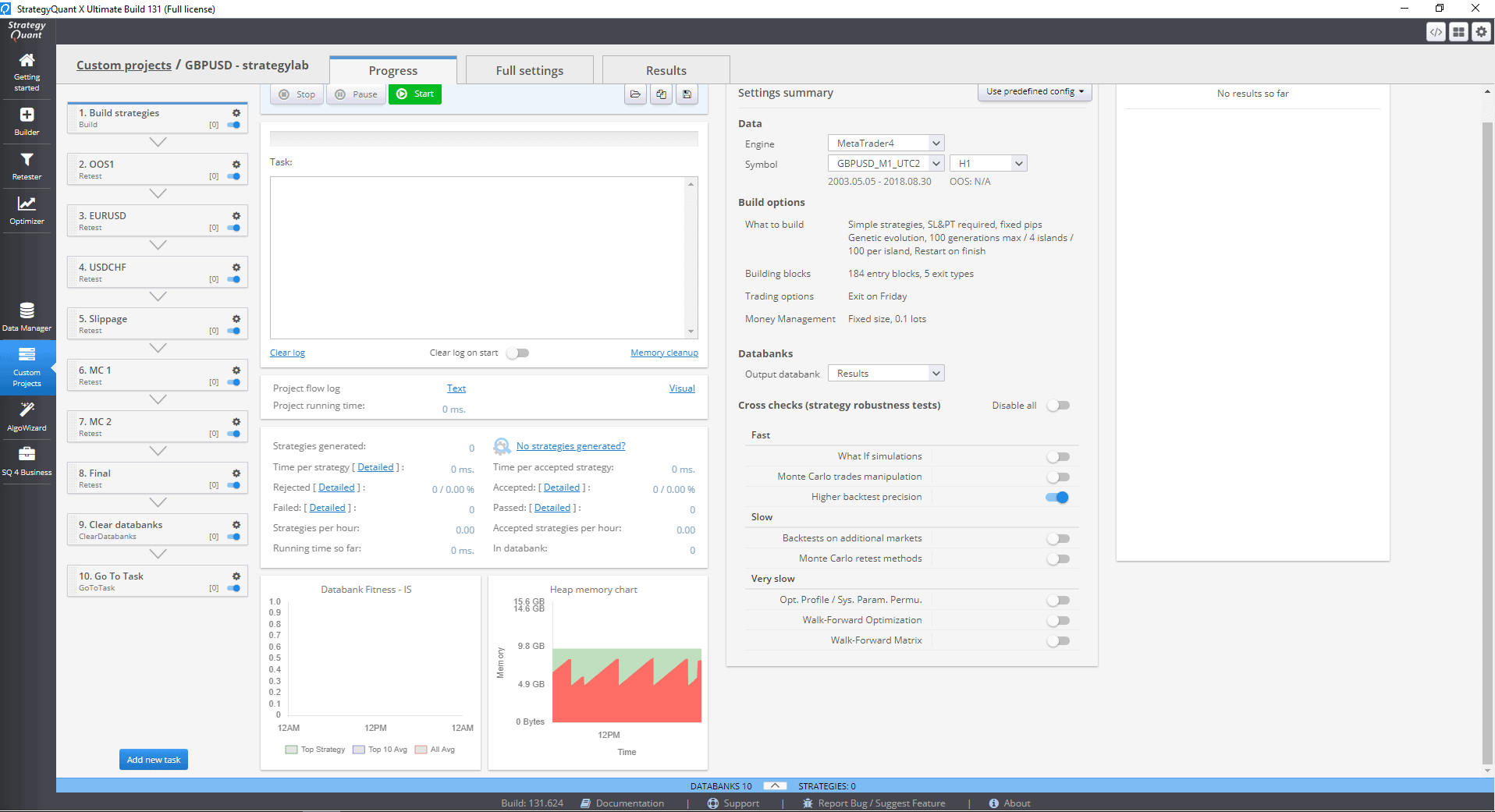Select the 3. EURUSD task item
1495x812 pixels.
tap(158, 221)
